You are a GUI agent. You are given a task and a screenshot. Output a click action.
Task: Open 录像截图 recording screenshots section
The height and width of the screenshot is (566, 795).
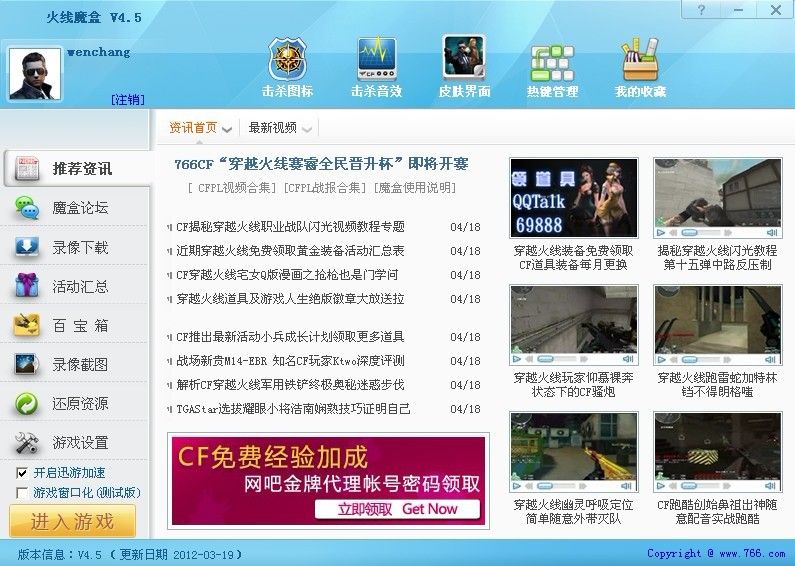pyautogui.click(x=76, y=364)
